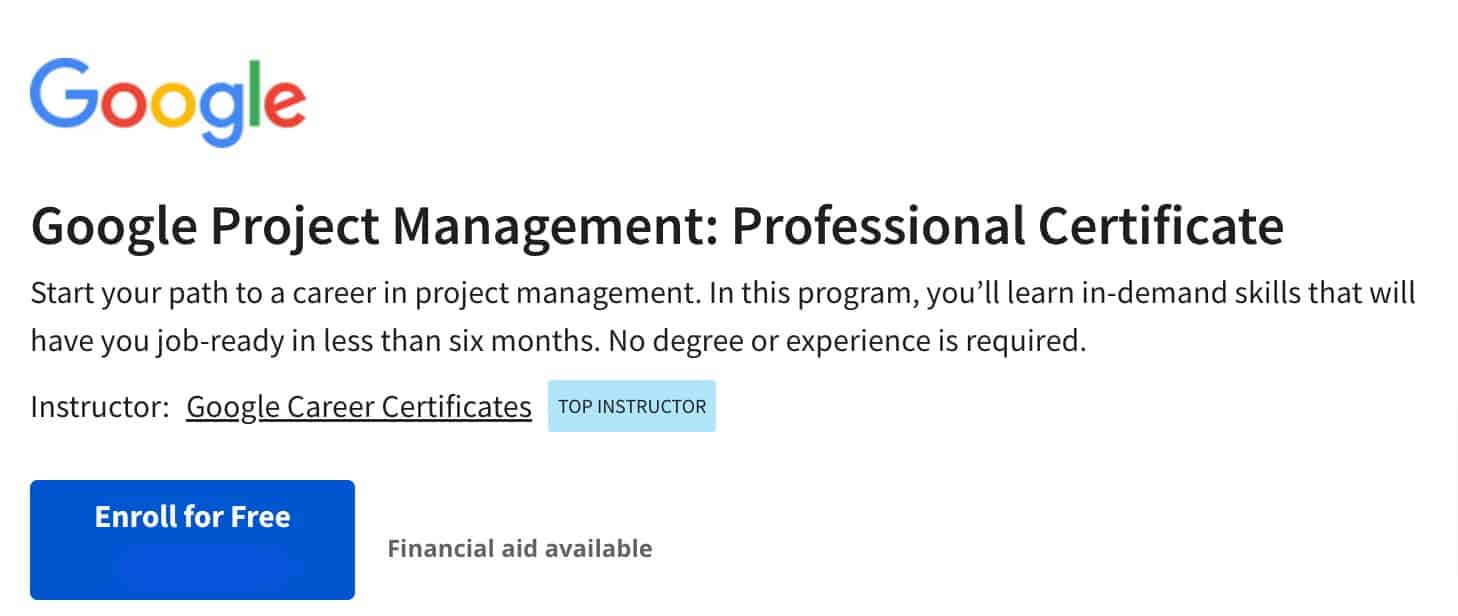1458x616 pixels.
Task: Click the blue instructor highlight badge
Action: (632, 406)
